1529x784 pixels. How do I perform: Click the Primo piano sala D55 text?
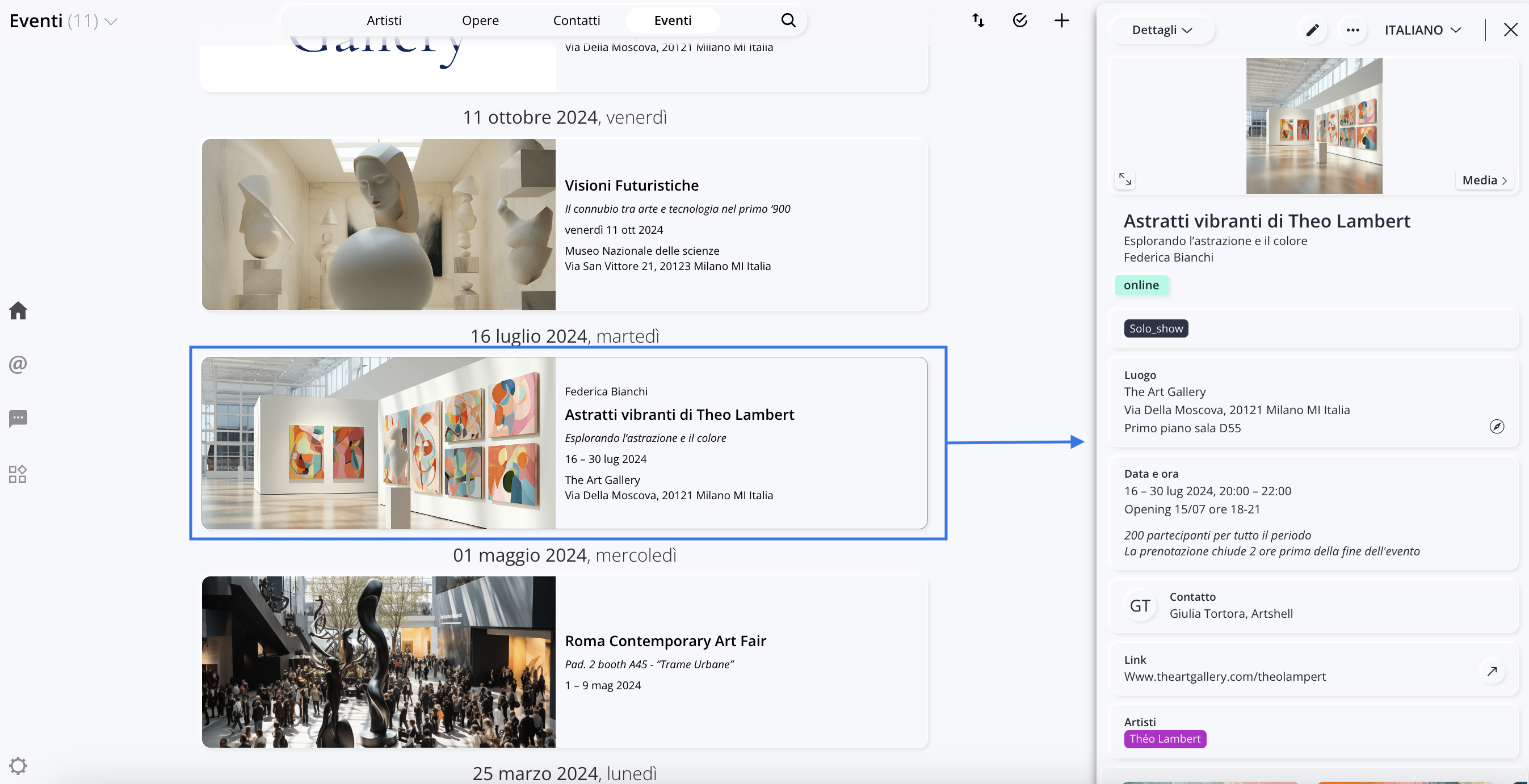[x=1182, y=428]
